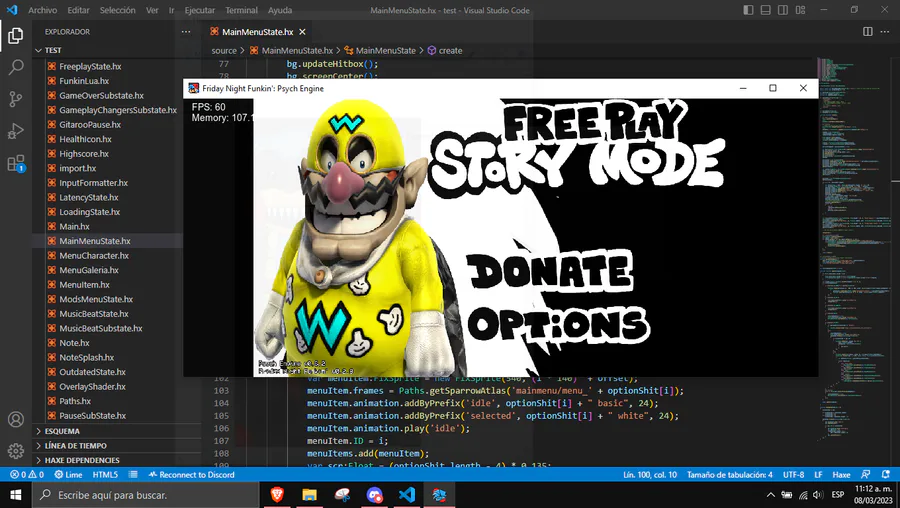Screen dimensions: 900x508
Task: Open the Ejecutar menu
Action: click(x=200, y=10)
